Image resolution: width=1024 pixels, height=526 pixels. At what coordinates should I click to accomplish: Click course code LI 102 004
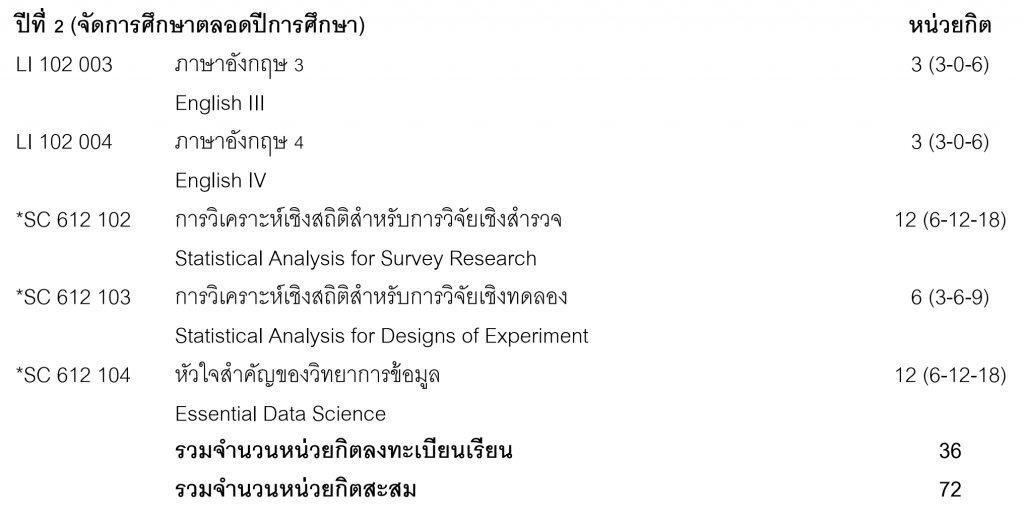[x=64, y=142]
